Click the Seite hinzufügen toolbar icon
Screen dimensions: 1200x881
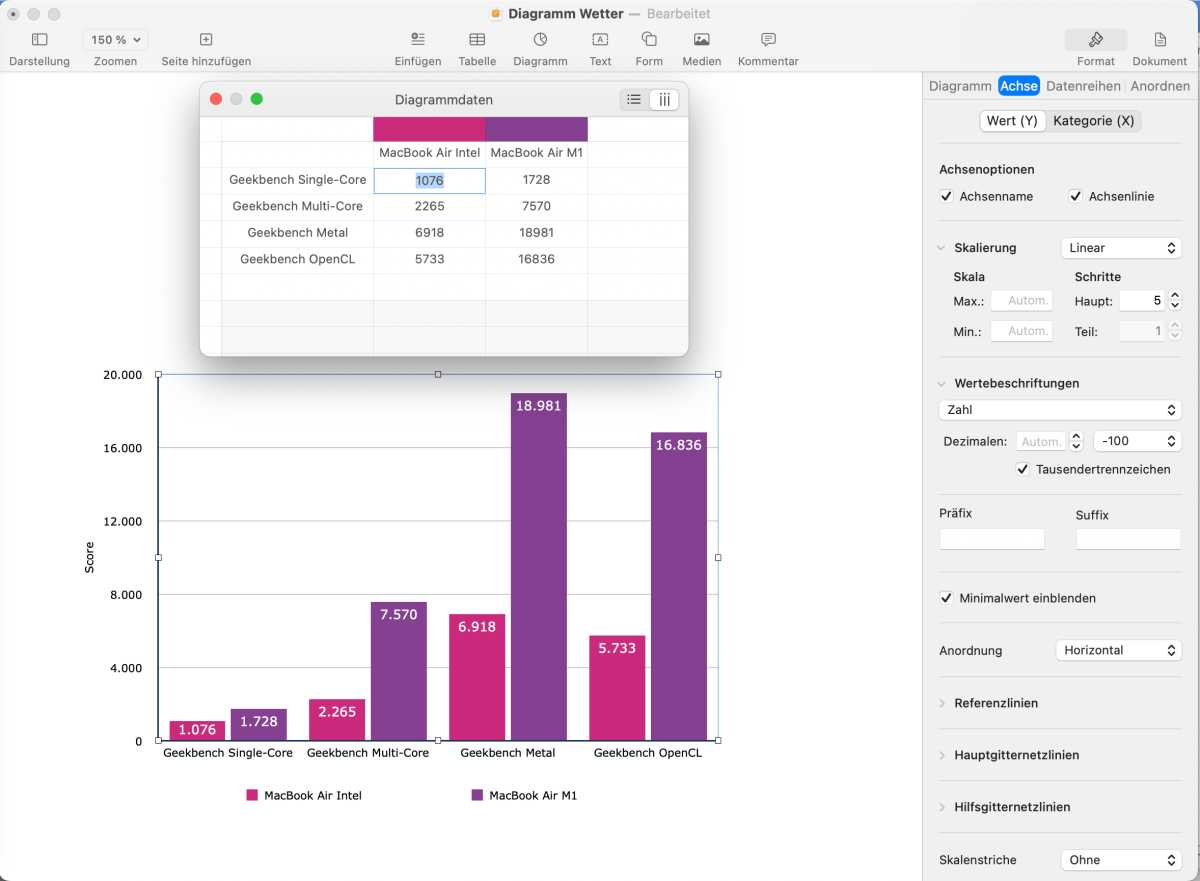[x=206, y=40]
